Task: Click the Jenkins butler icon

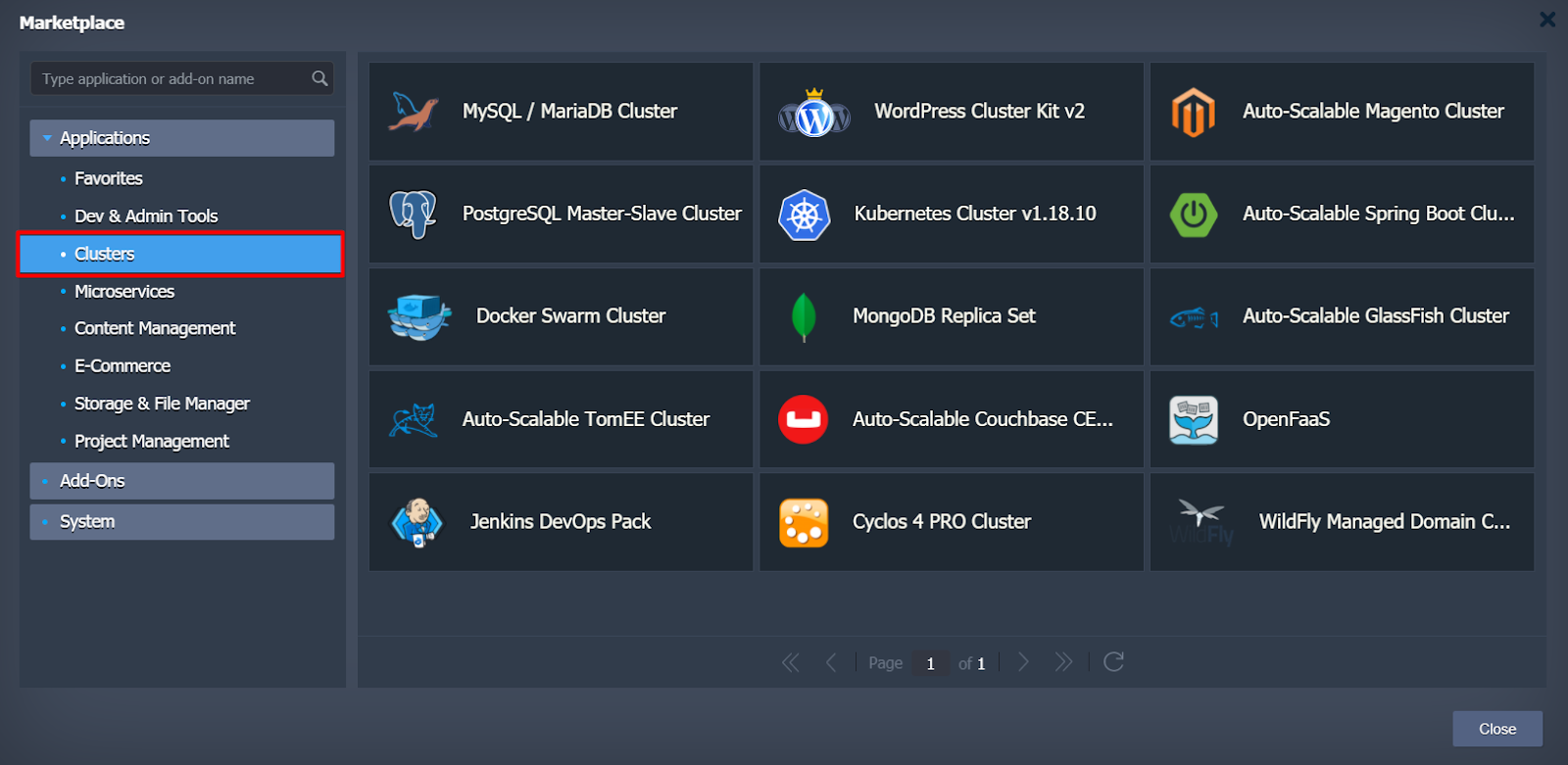Action: point(416,522)
